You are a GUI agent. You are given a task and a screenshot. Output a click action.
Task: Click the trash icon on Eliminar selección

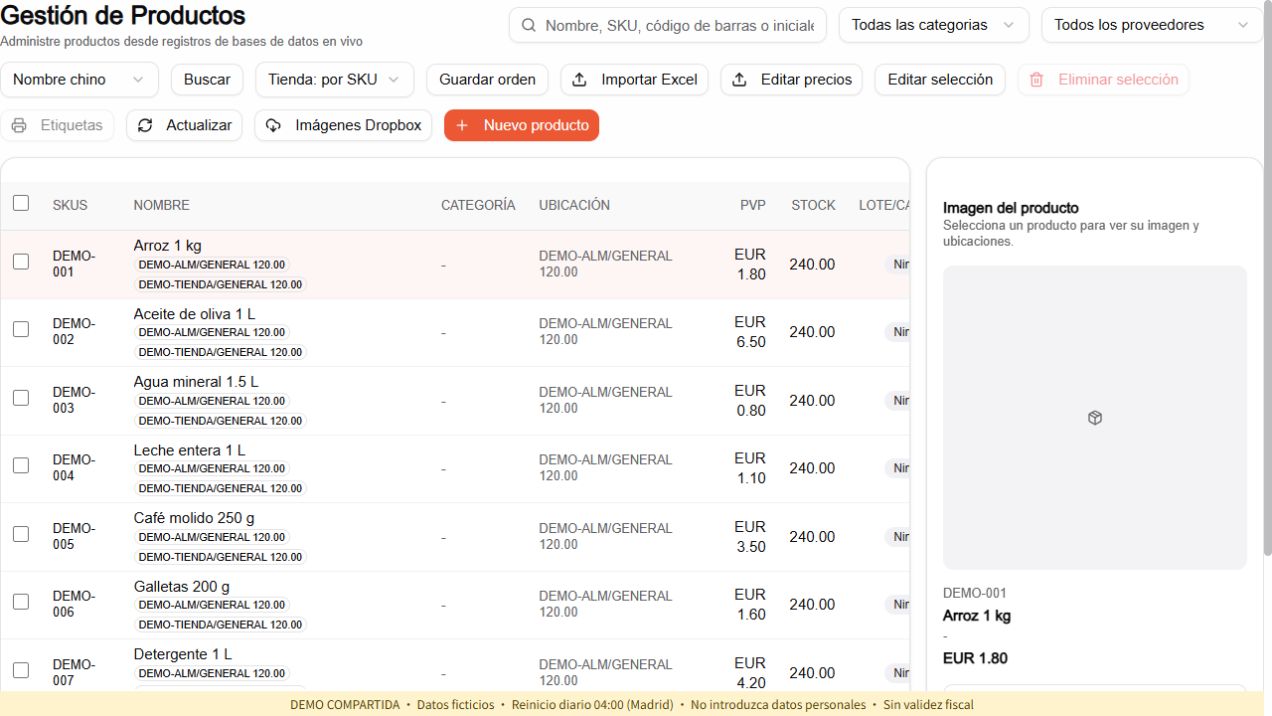tap(1037, 80)
